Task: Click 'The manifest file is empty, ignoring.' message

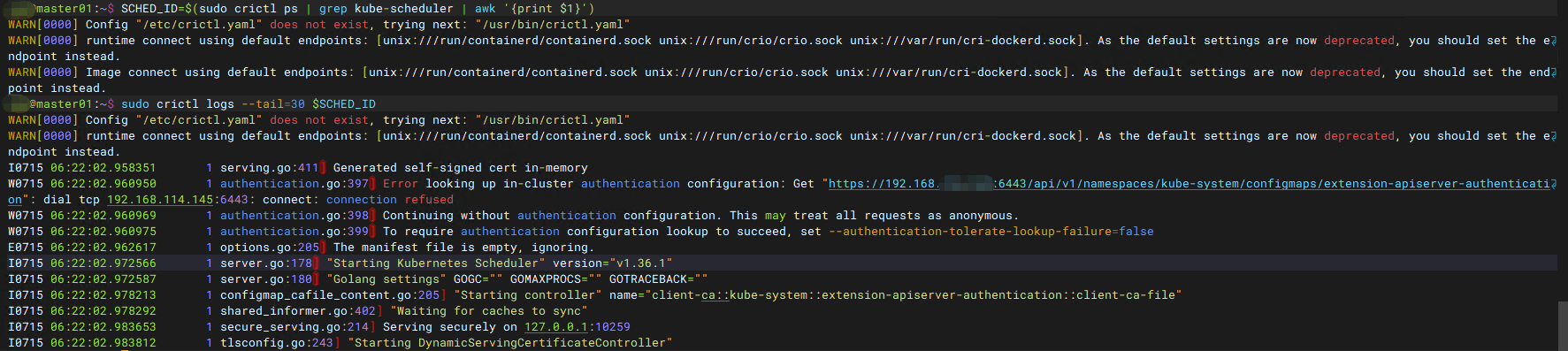Action: point(464,248)
